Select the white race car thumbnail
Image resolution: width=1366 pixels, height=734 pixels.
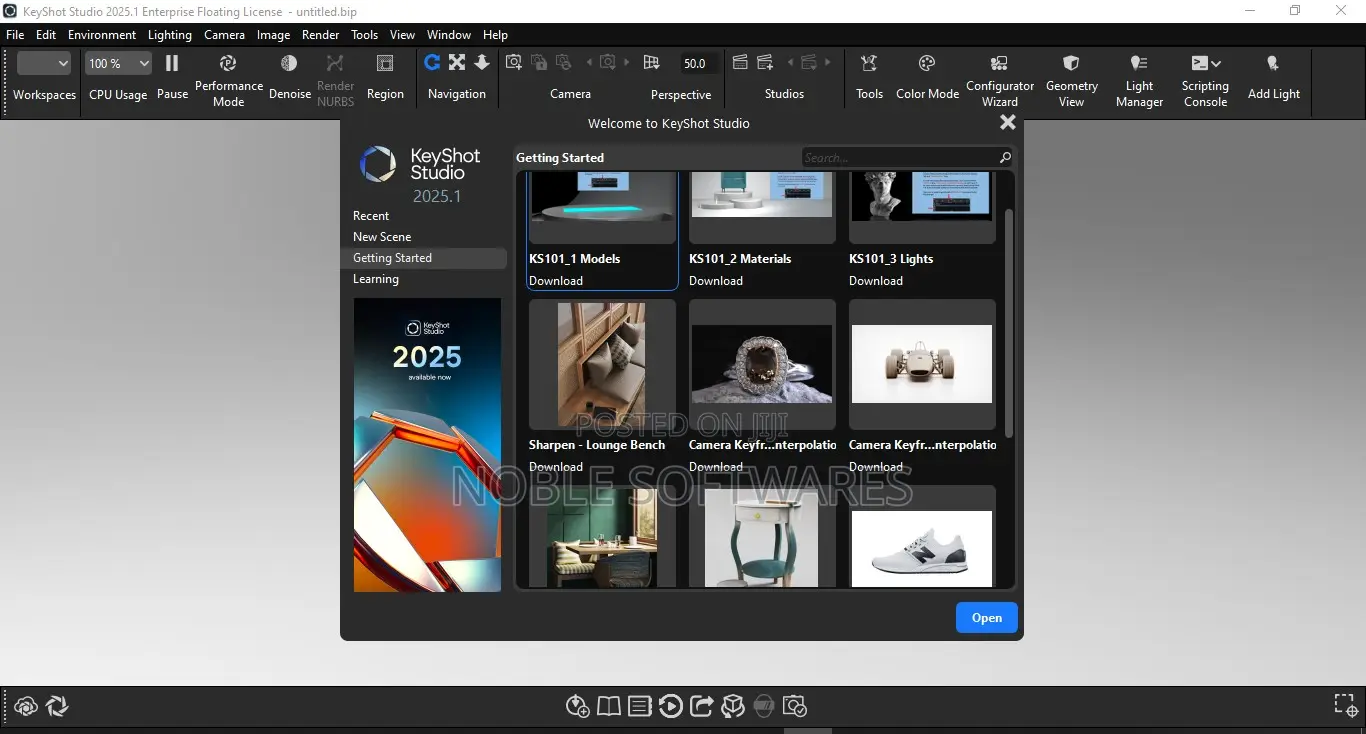(x=922, y=364)
